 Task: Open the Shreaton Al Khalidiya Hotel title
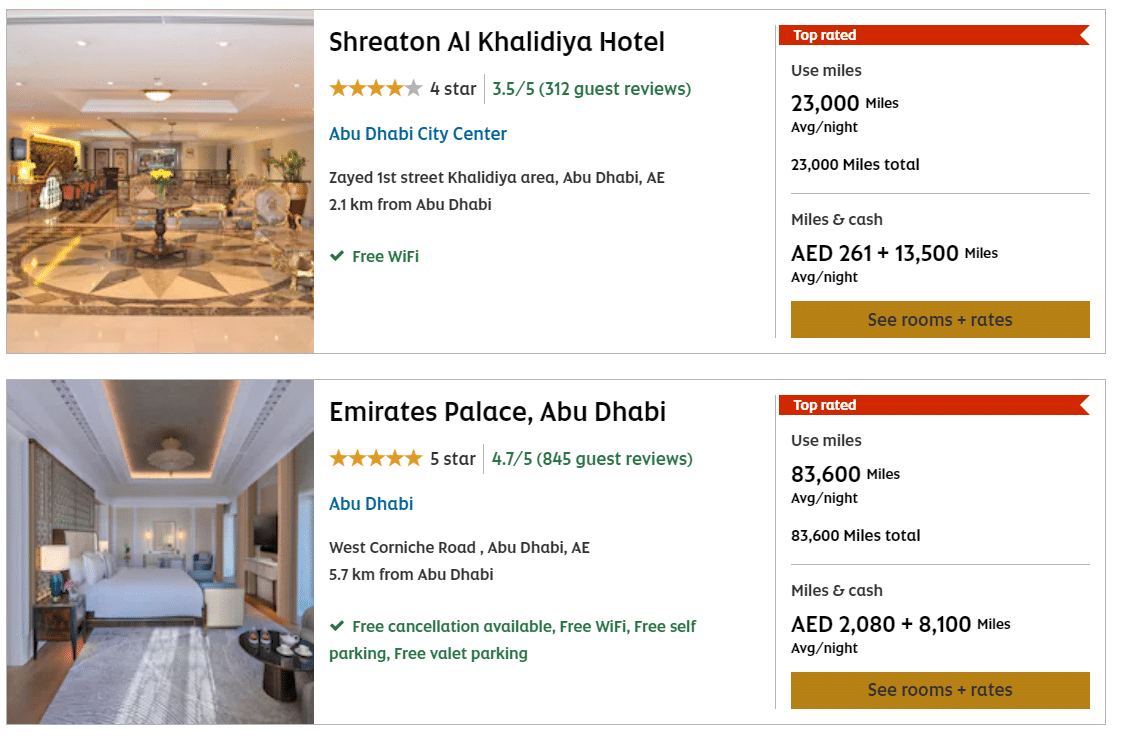tap(496, 42)
